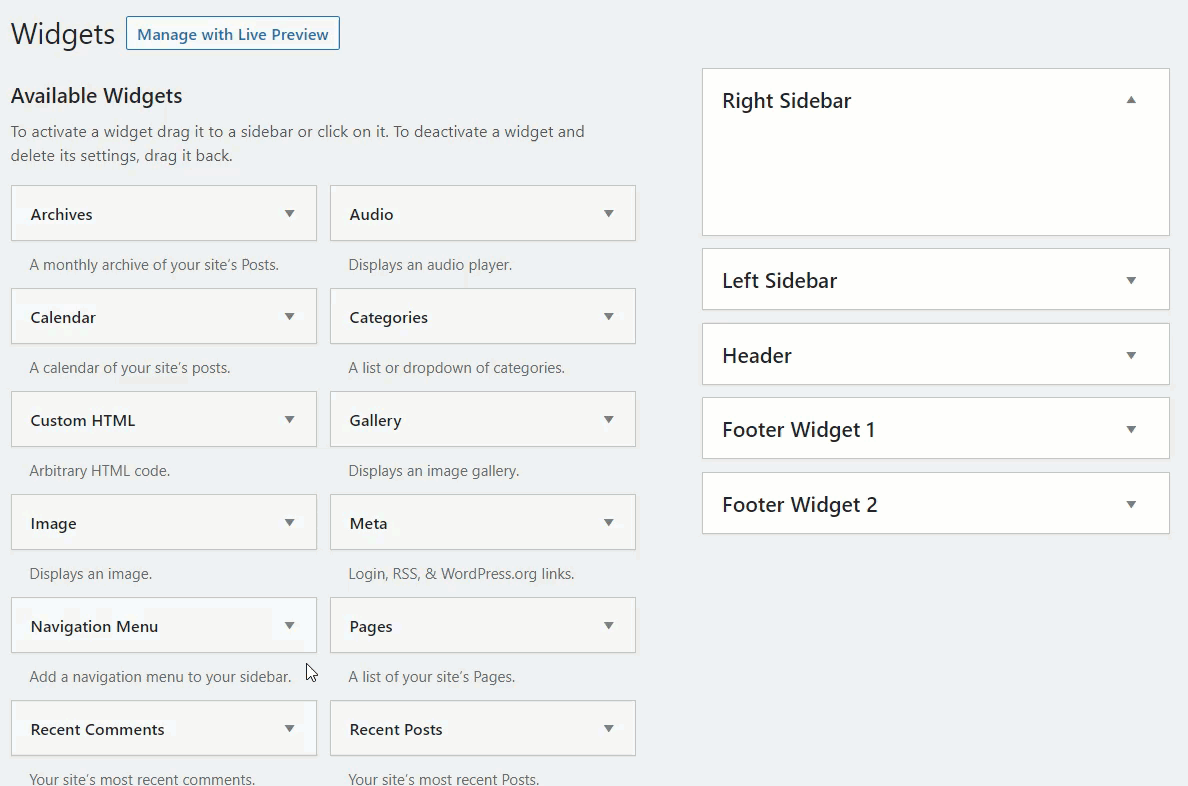Select the Recent Comments widget title
This screenshot has height=786, width=1188.
97,730
